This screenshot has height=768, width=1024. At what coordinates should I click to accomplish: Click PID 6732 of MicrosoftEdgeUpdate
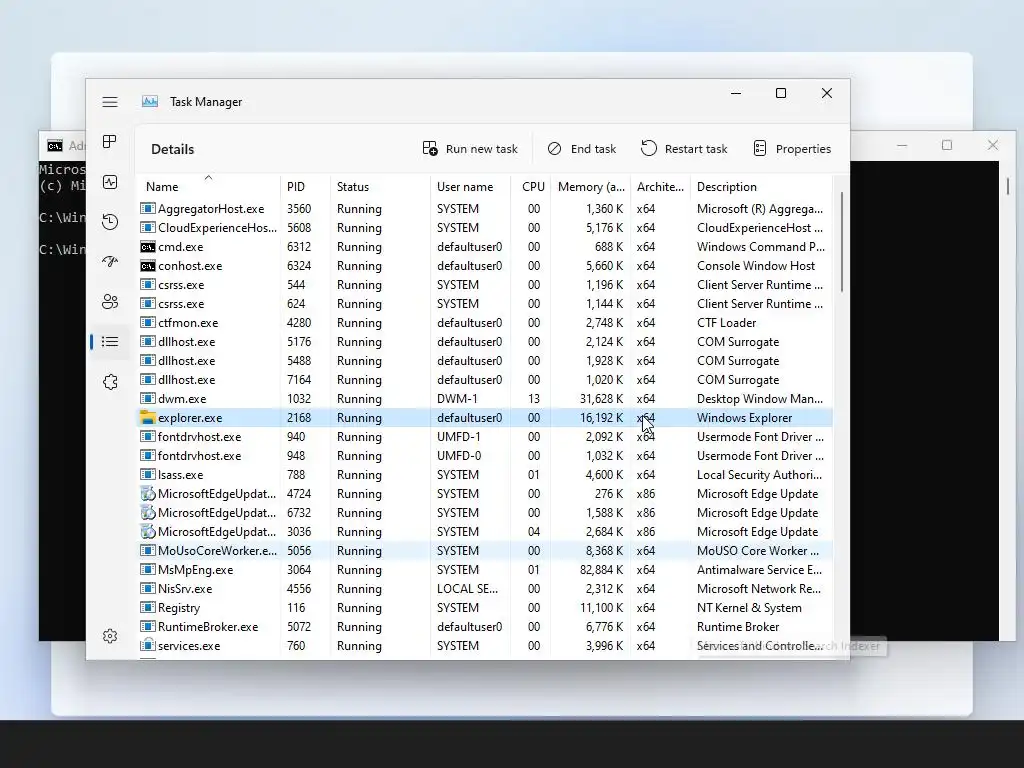(298, 513)
